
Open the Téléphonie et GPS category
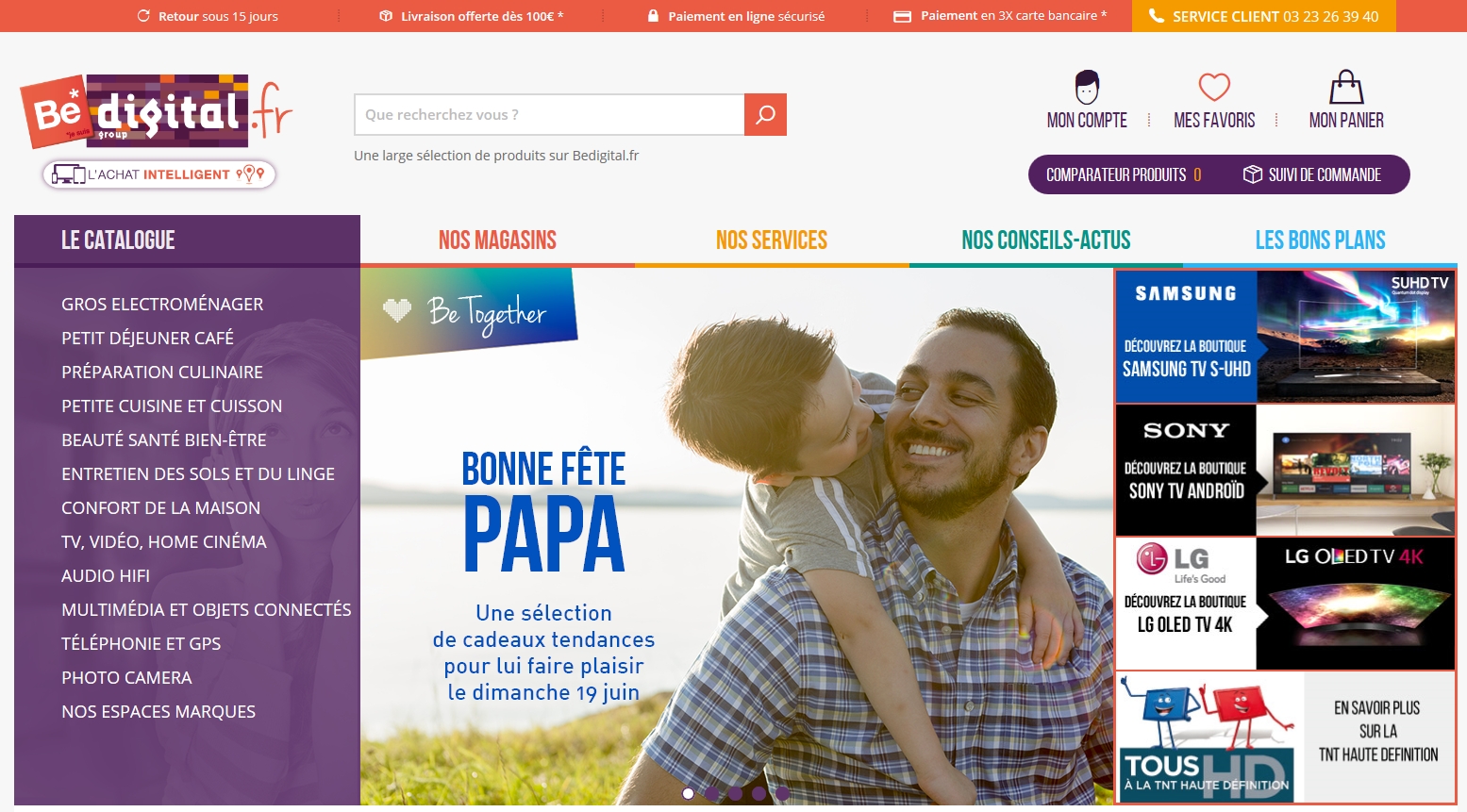142,644
